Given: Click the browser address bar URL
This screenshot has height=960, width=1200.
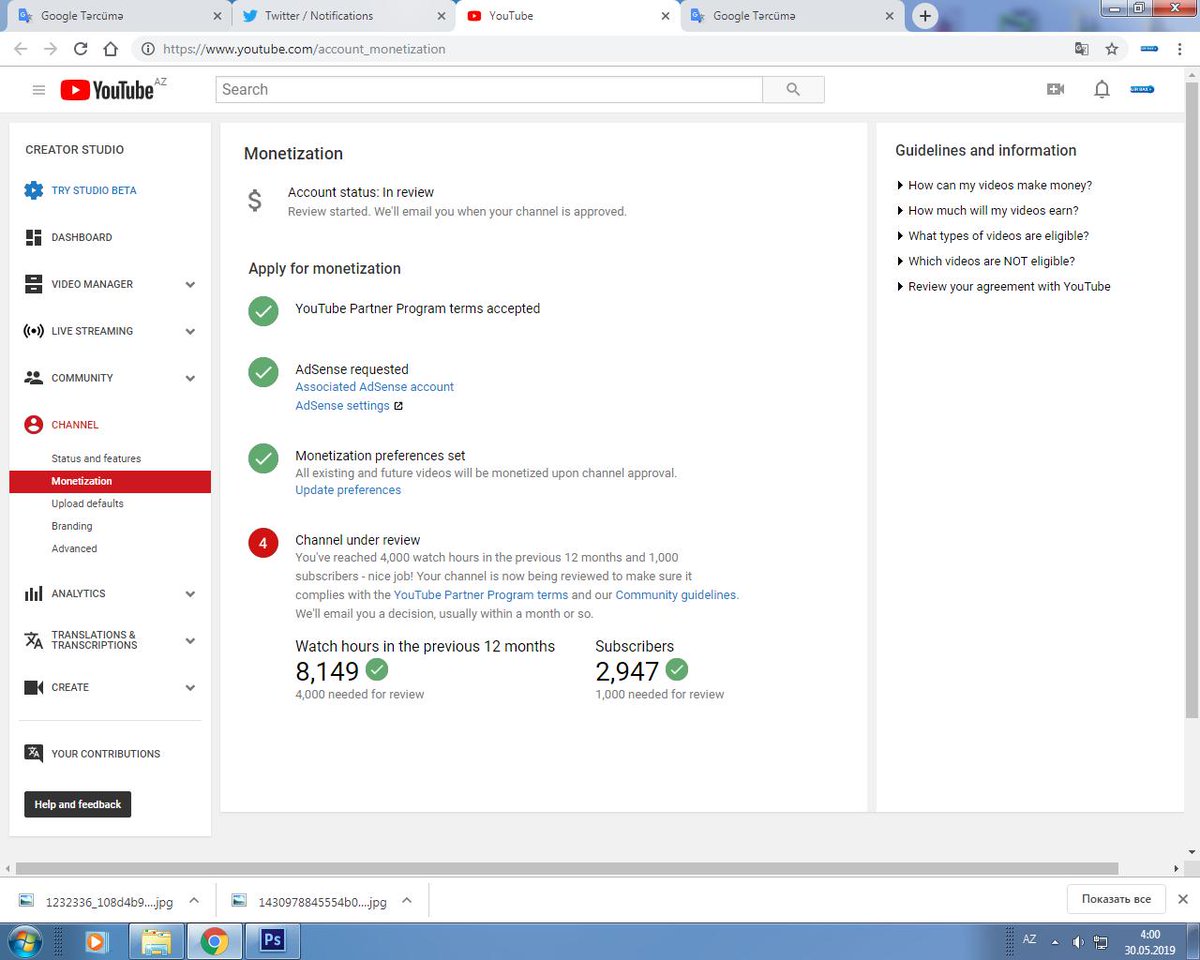Looking at the screenshot, I should [304, 48].
